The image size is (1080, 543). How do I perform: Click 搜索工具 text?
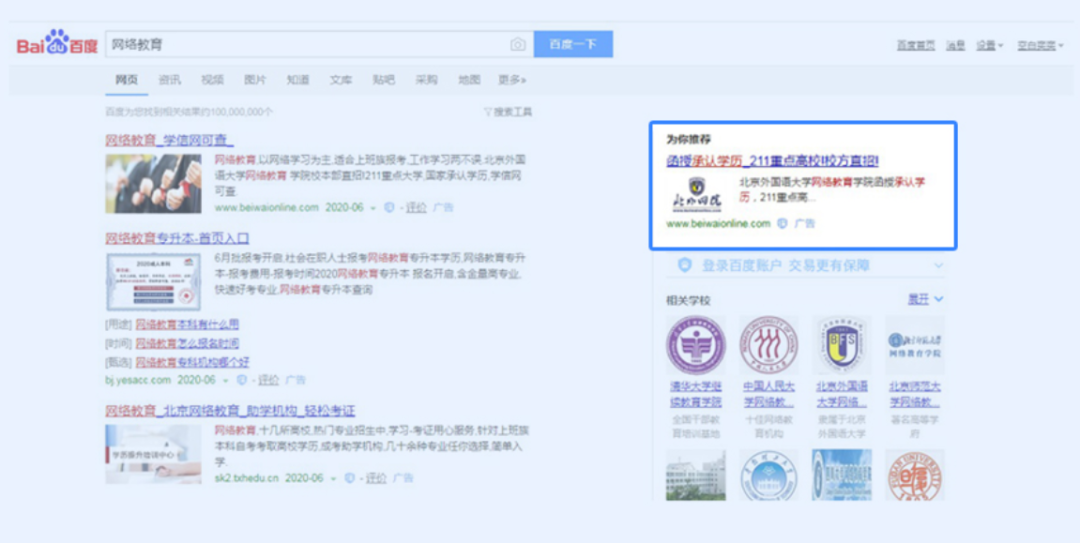[x=513, y=112]
